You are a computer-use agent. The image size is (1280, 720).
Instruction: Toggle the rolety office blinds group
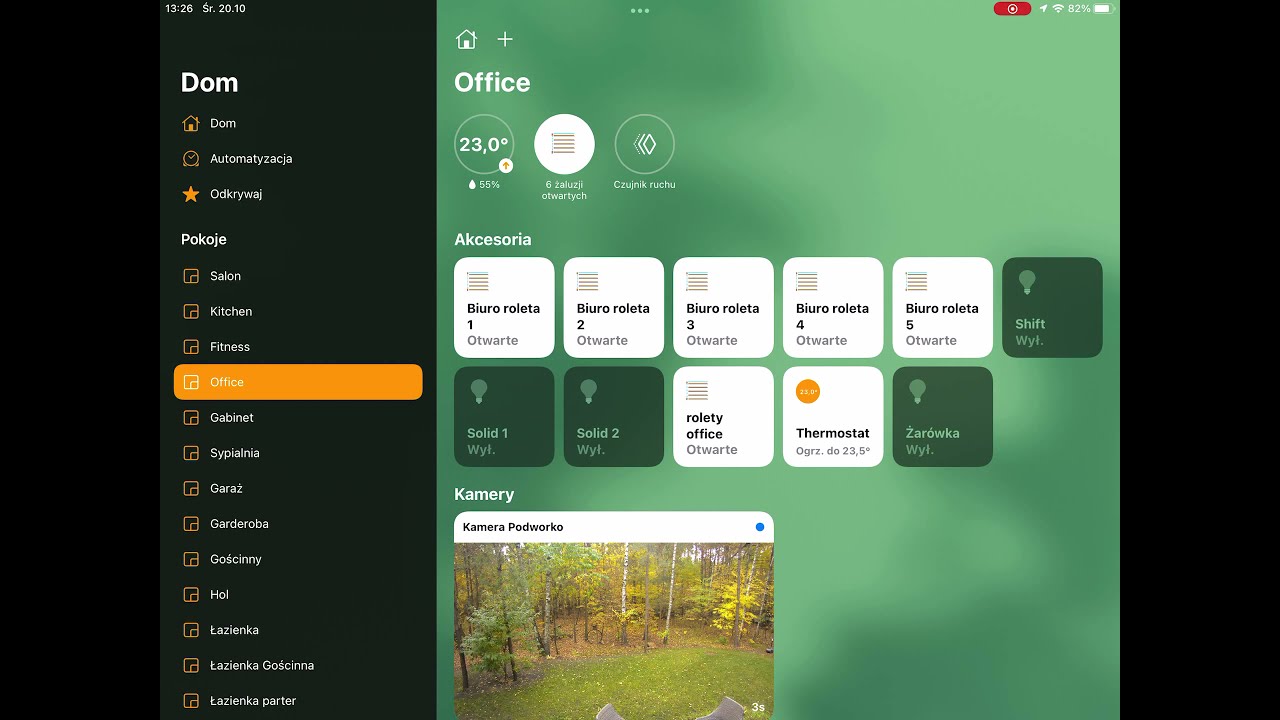(x=723, y=417)
